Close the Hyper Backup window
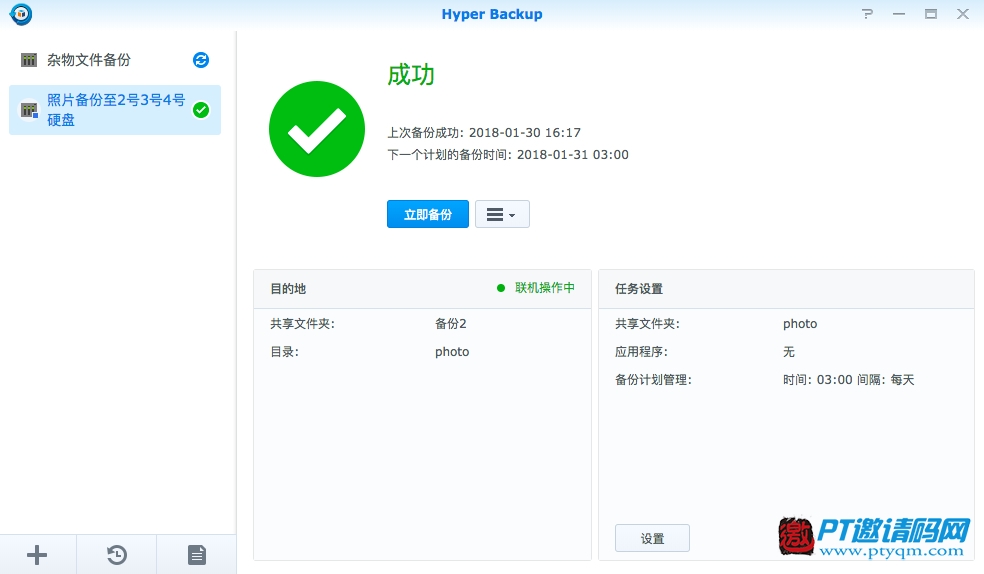Viewport: 984px width, 574px height. 963,14
